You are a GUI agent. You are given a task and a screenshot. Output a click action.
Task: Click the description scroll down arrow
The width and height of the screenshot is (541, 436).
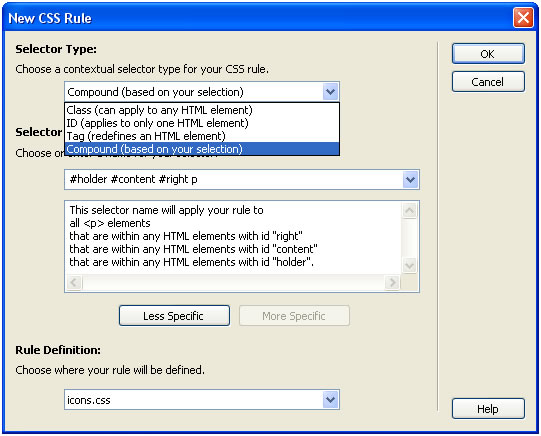coord(410,266)
